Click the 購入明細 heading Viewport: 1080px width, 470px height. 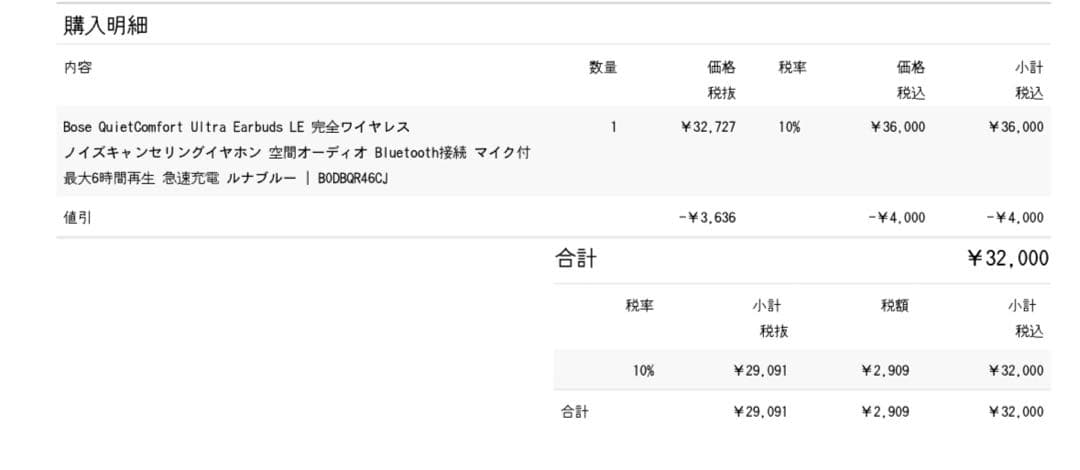(106, 26)
